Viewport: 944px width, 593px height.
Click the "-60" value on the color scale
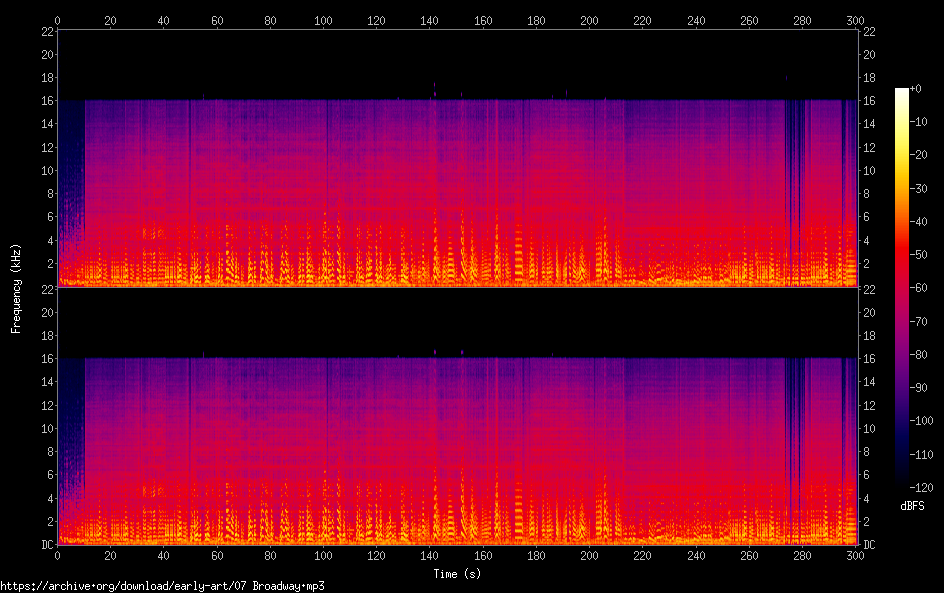tap(918, 288)
